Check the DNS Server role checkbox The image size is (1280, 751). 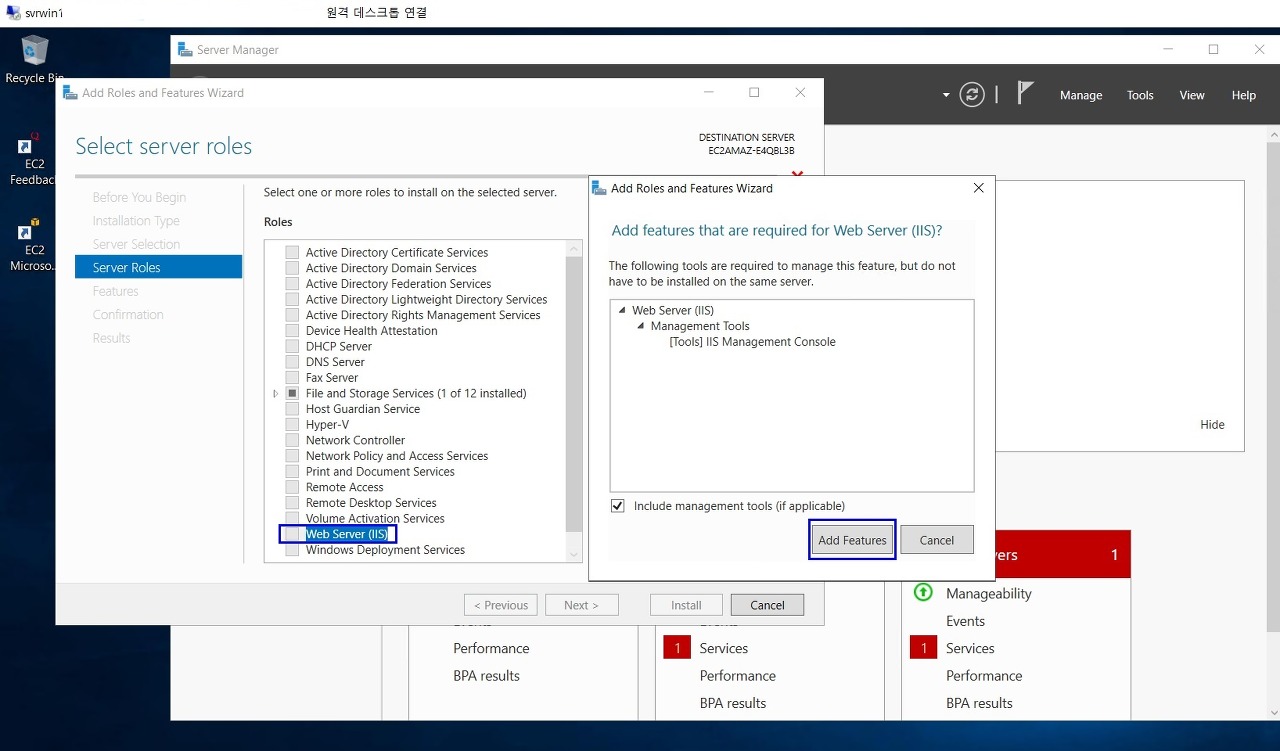(292, 362)
